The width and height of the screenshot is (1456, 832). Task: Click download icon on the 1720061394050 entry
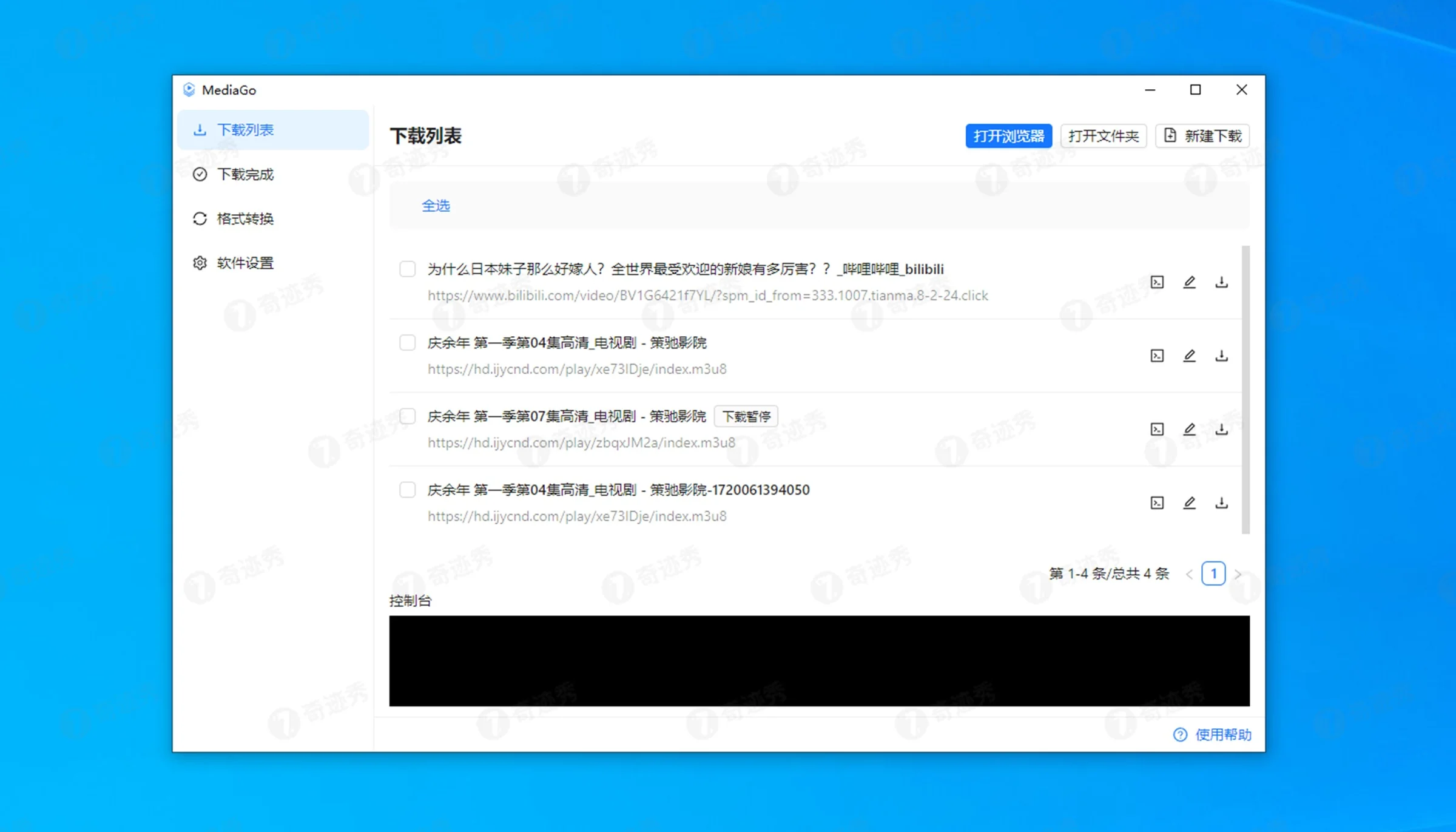coord(1221,502)
